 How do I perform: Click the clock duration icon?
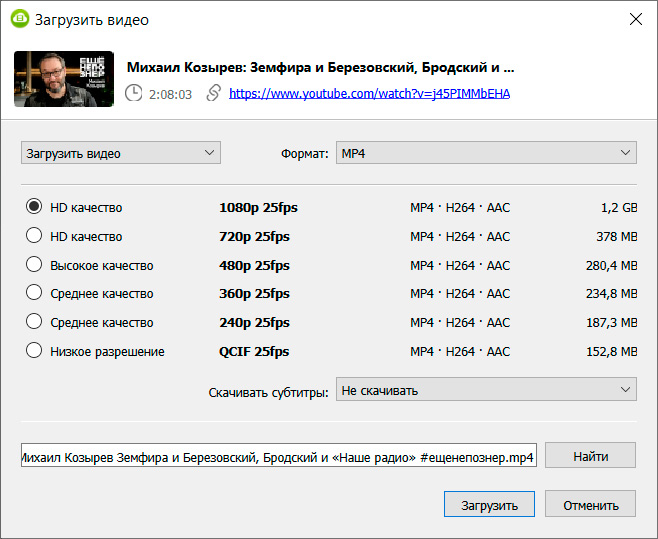tap(133, 93)
